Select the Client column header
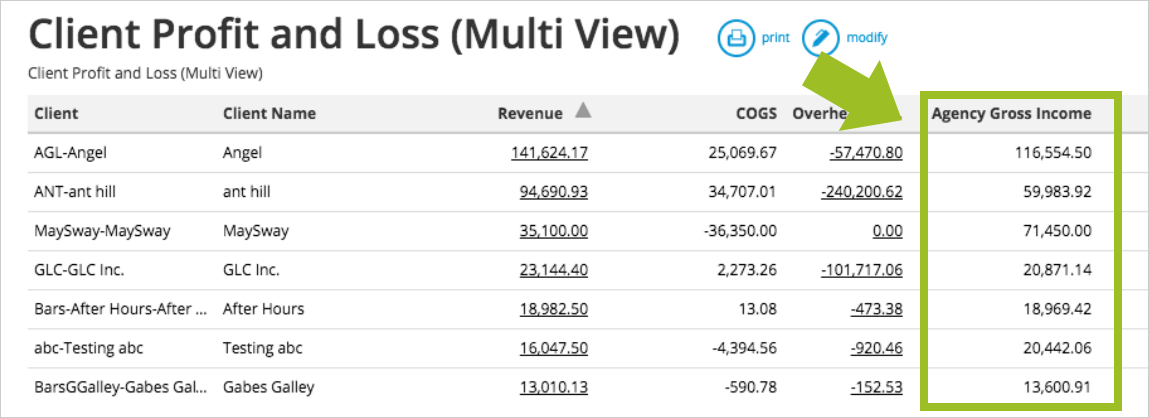This screenshot has height=418, width=1149. 56,113
